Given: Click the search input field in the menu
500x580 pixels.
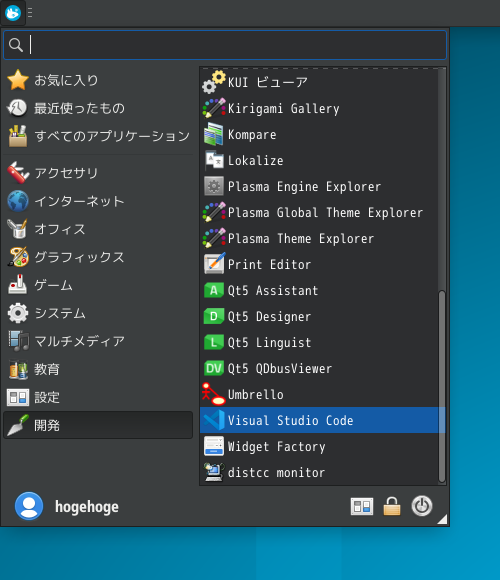Looking at the screenshot, I should (x=225, y=45).
